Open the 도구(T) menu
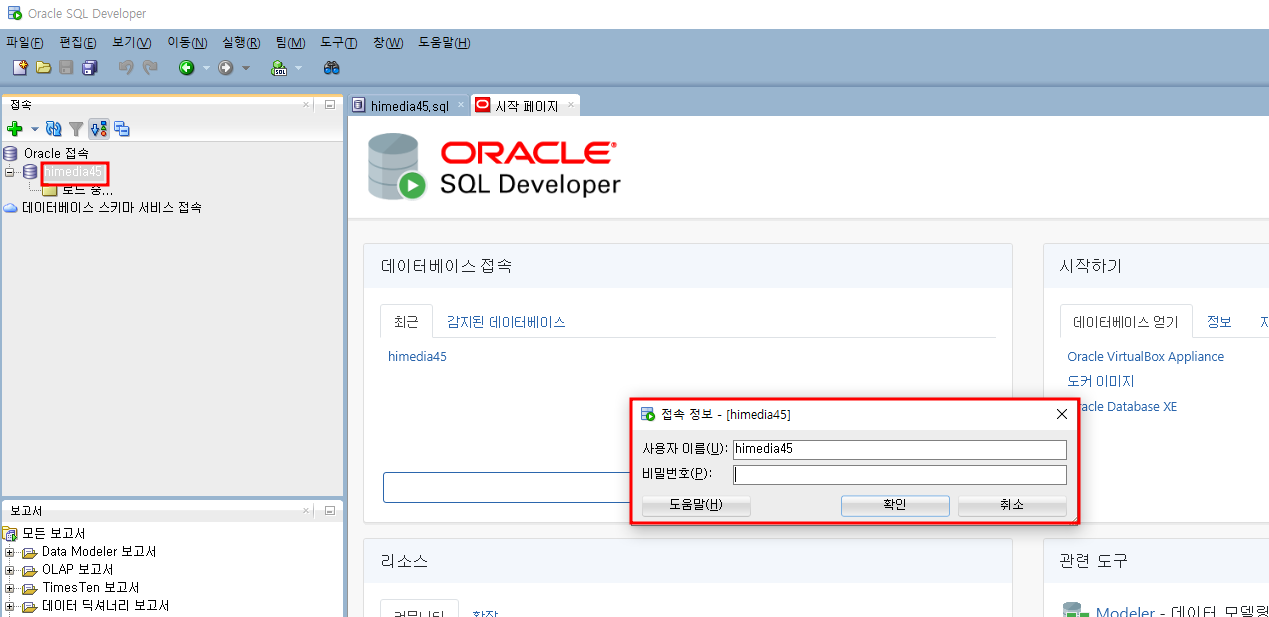 click(339, 42)
